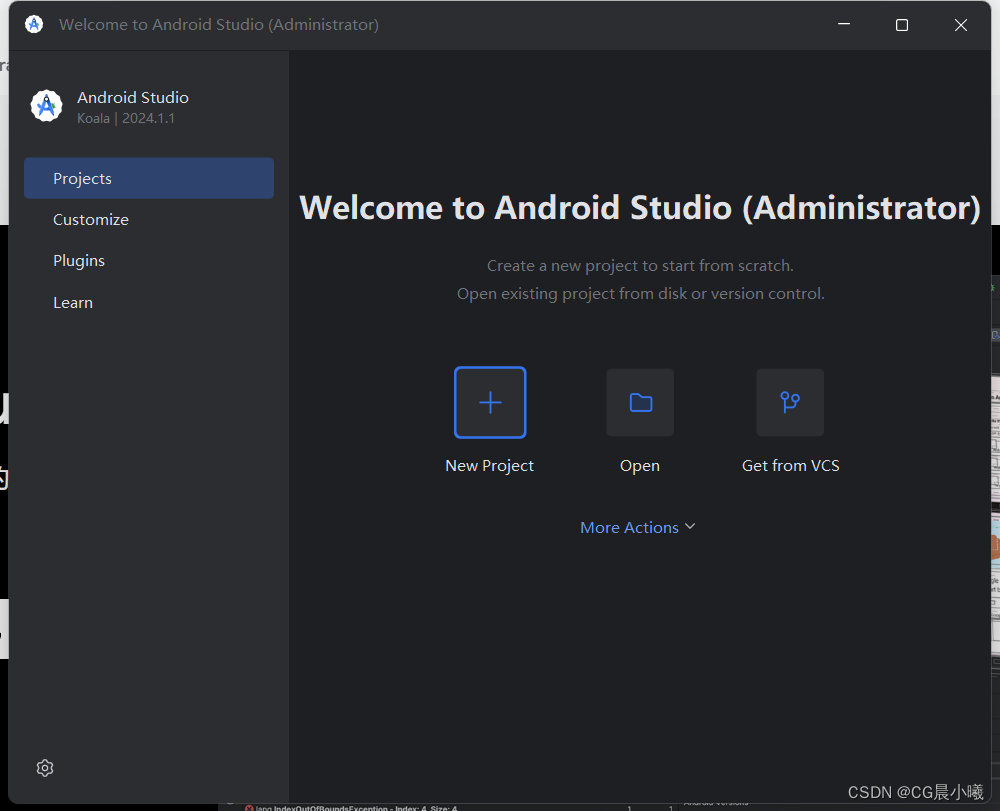Click the Open label text
The image size is (1000, 811).
[640, 465]
